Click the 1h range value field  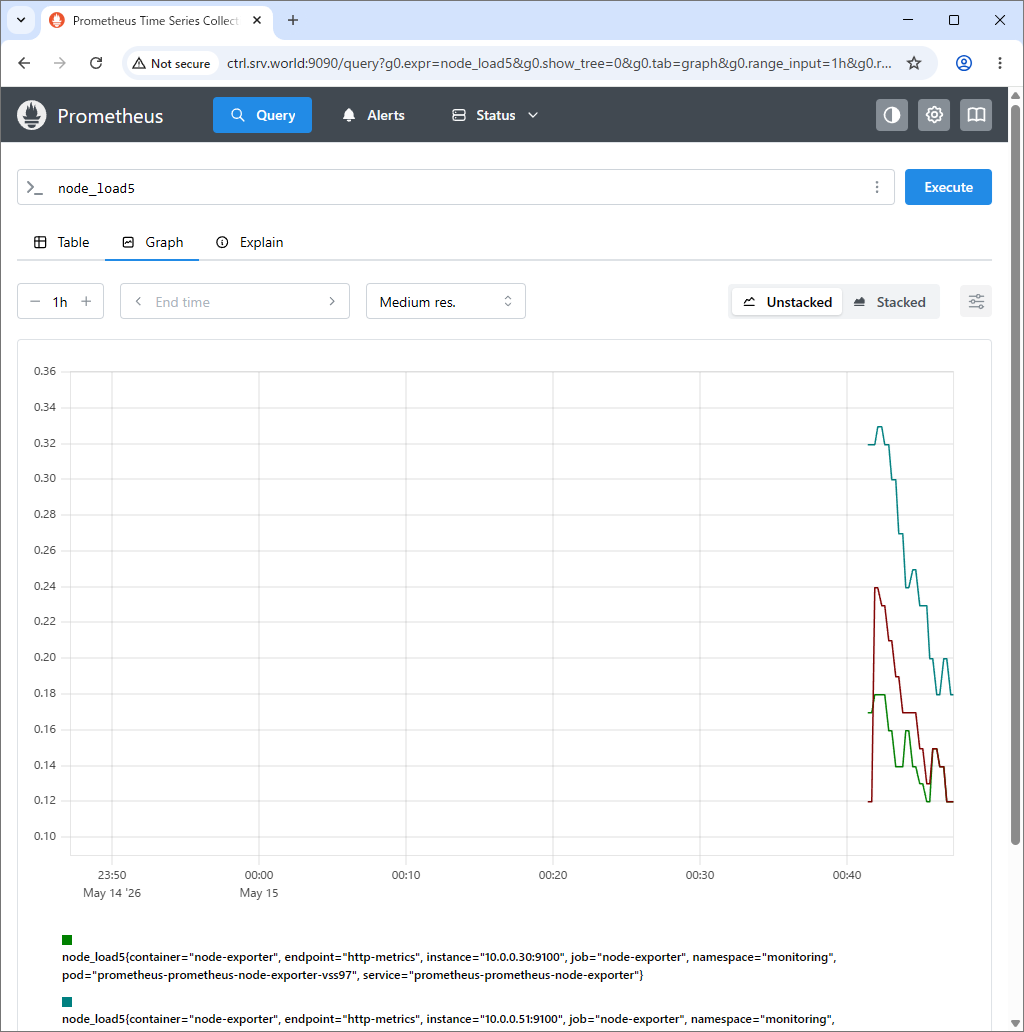coord(60,302)
